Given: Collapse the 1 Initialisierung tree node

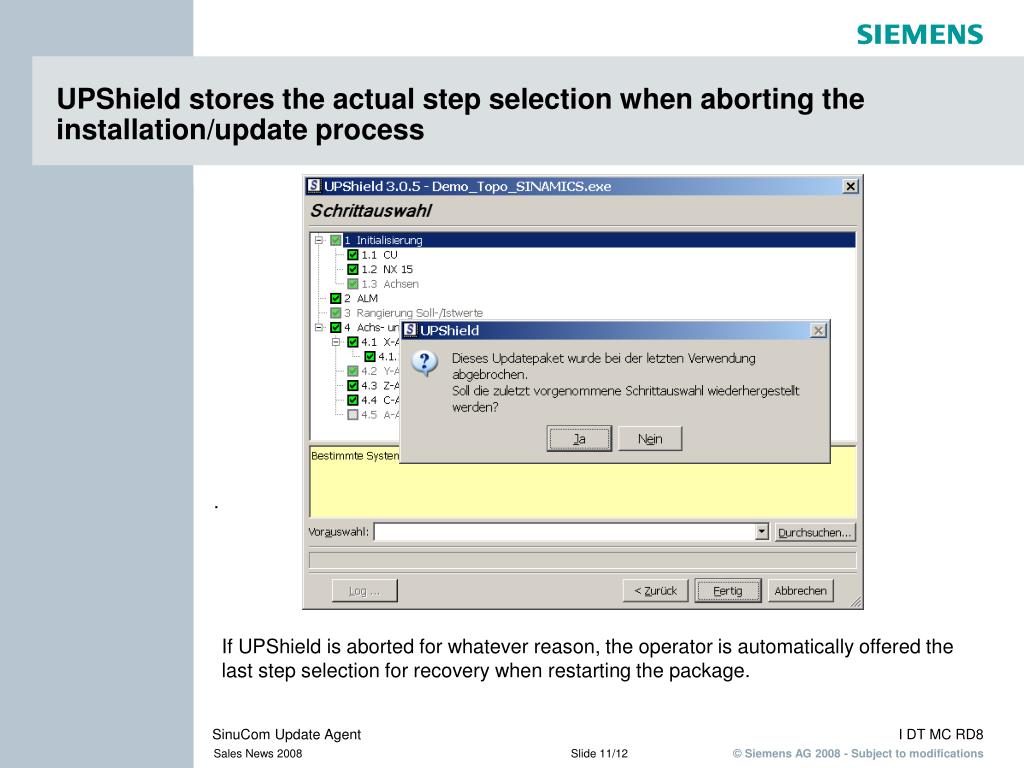Looking at the screenshot, I should pos(319,240).
